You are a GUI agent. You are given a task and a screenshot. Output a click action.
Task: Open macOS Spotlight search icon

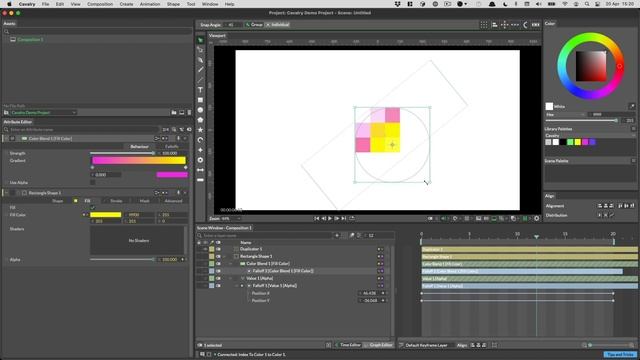pyautogui.click(x=587, y=4)
